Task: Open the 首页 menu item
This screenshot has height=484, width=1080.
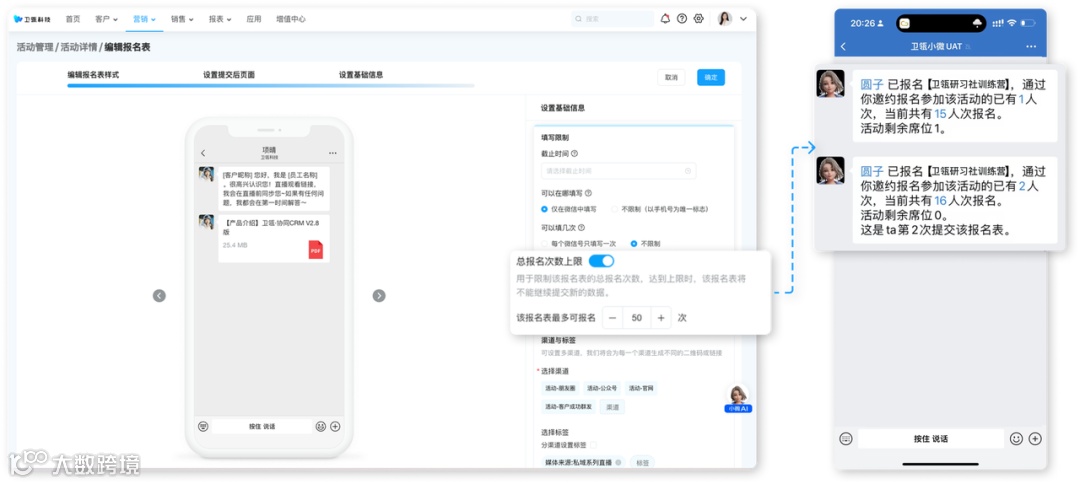Action: pyautogui.click(x=73, y=19)
